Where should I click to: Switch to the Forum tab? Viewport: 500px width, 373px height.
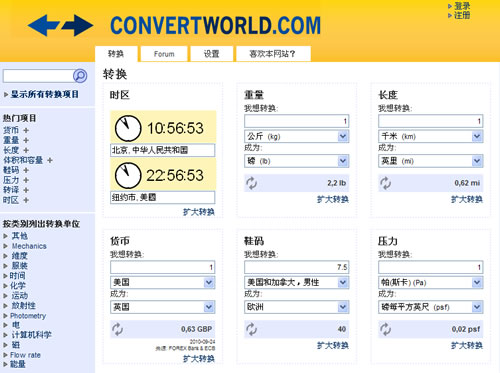[164, 54]
